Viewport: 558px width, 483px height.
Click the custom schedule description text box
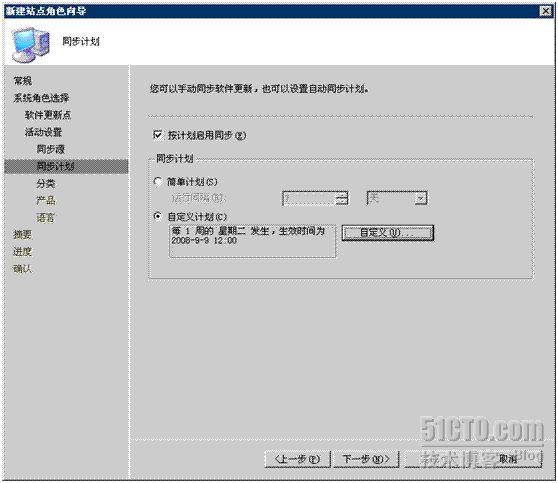click(253, 241)
